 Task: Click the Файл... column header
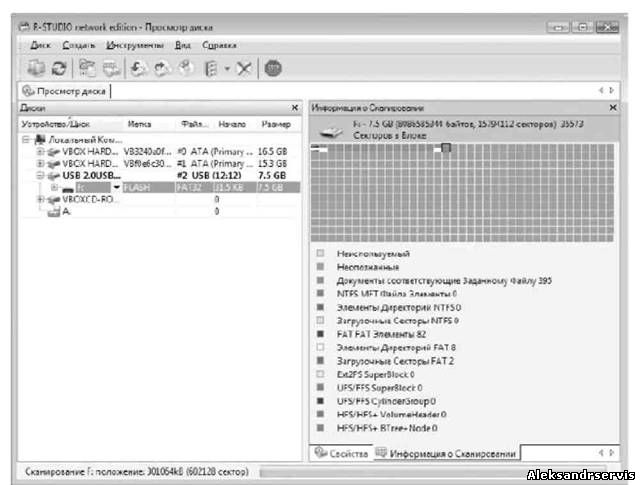coord(195,124)
